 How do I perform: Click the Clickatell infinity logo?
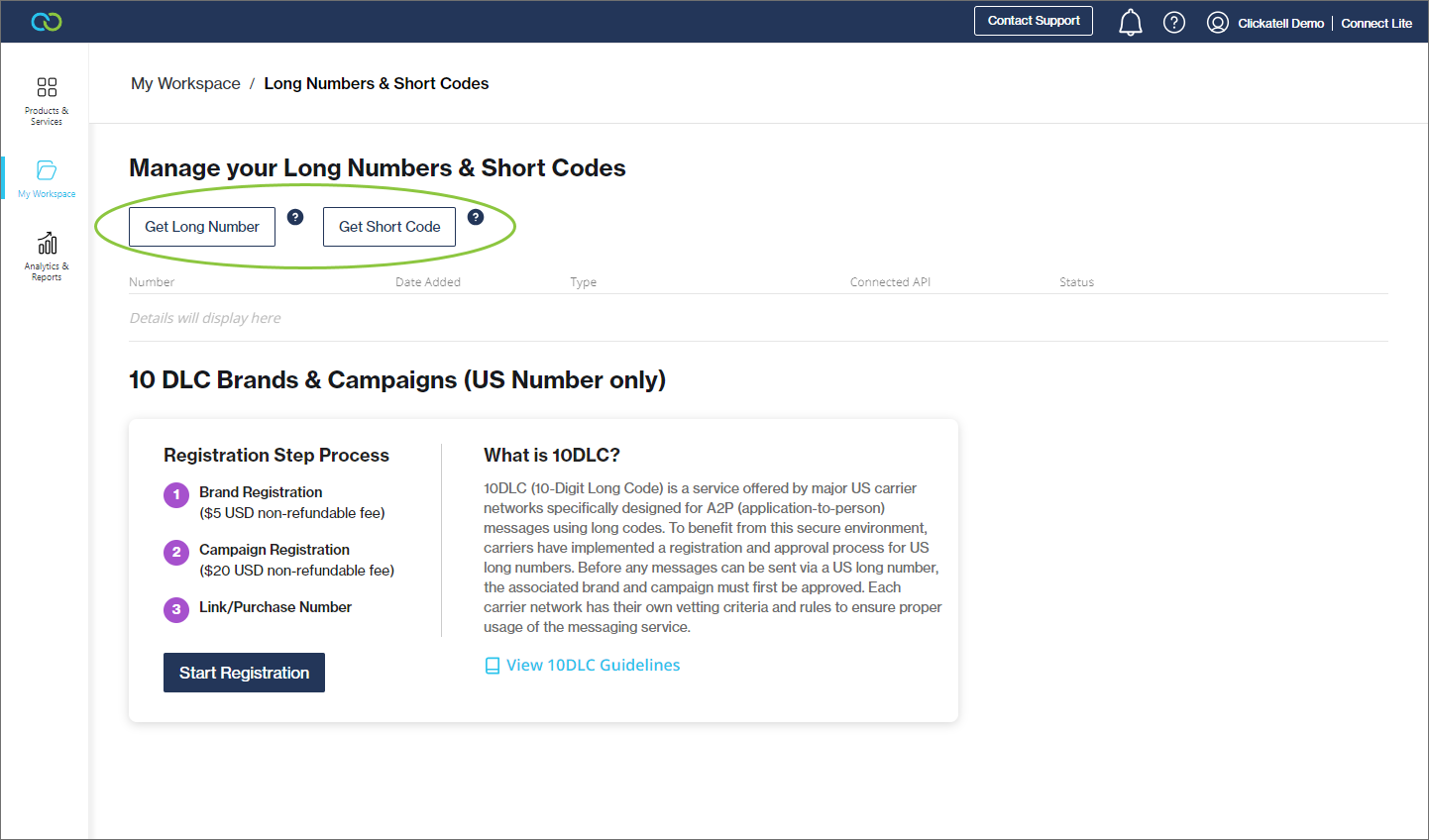47,22
